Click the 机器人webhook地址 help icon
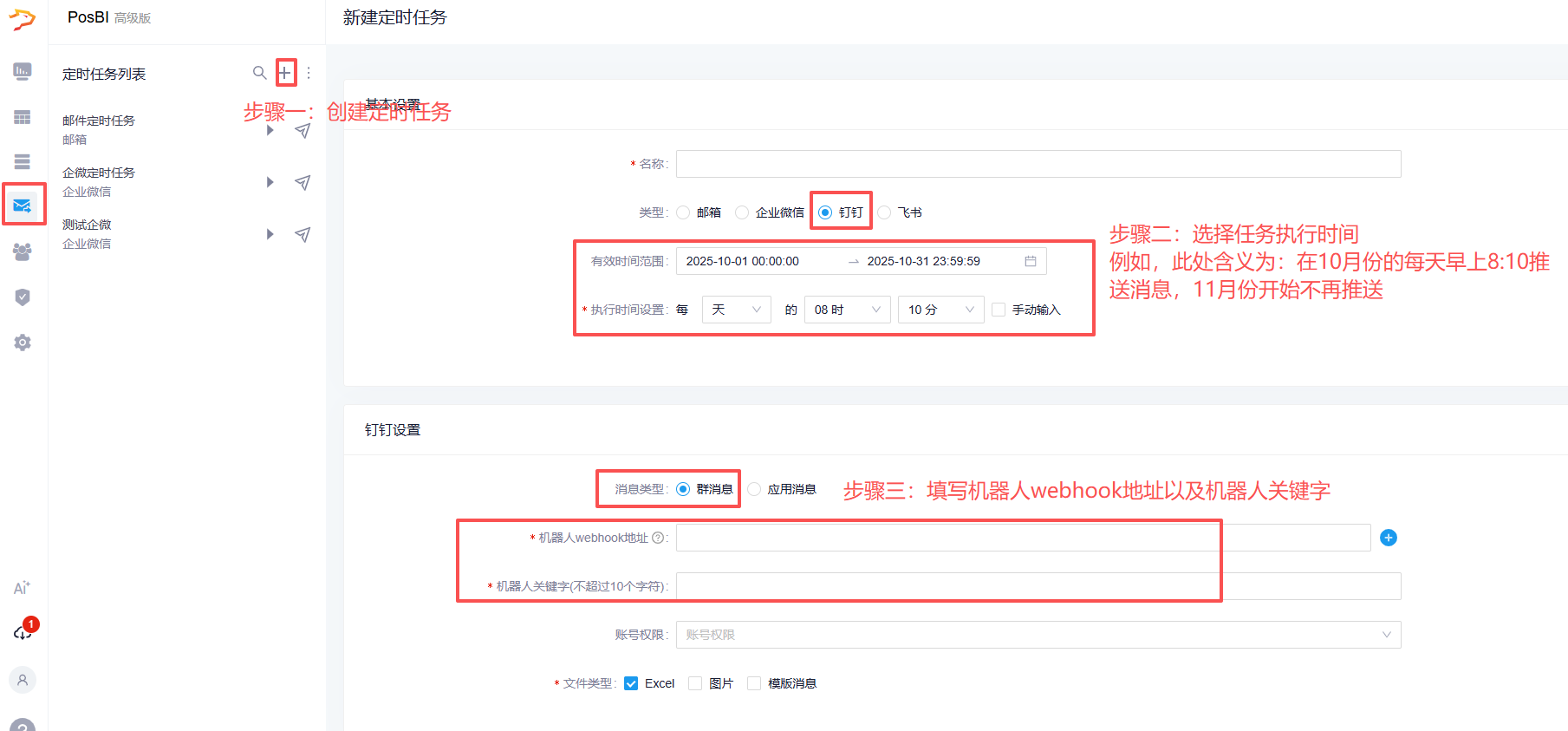 658,538
